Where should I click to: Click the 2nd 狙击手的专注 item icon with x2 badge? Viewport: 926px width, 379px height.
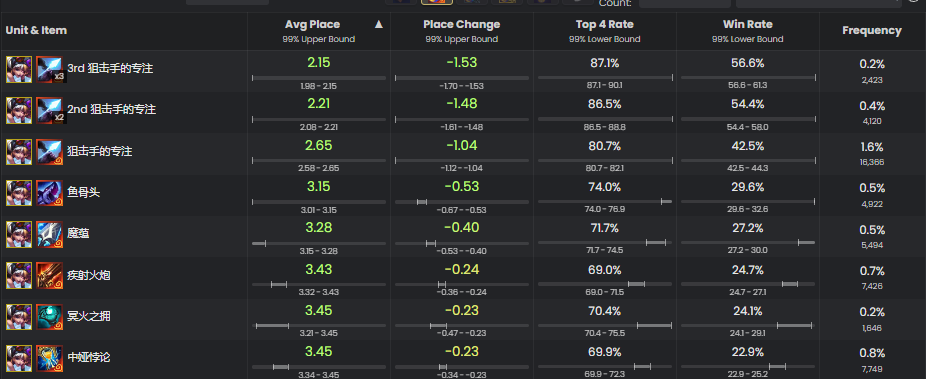(x=50, y=110)
